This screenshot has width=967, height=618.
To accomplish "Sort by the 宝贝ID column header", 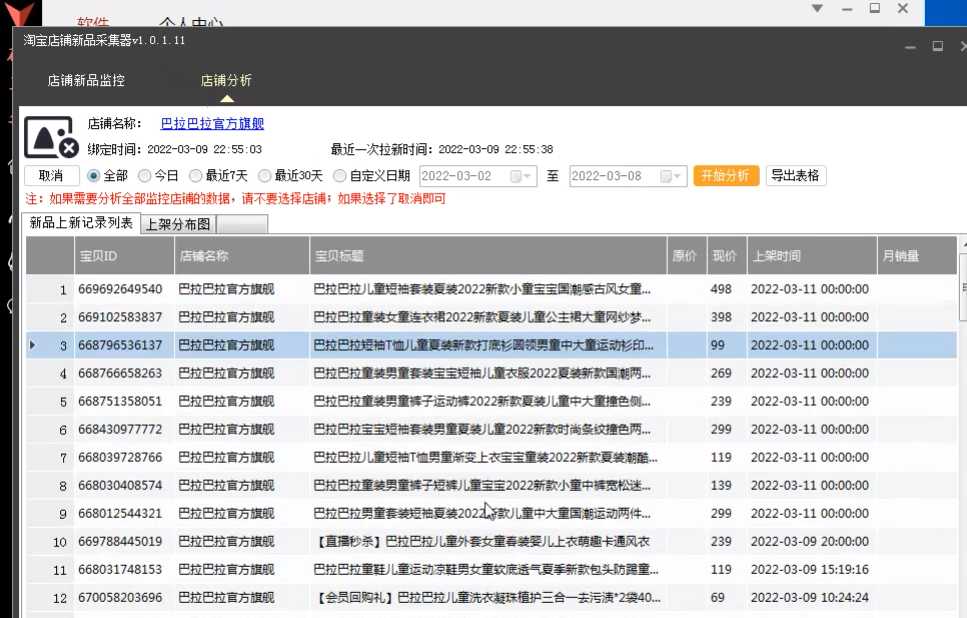I will pos(124,255).
